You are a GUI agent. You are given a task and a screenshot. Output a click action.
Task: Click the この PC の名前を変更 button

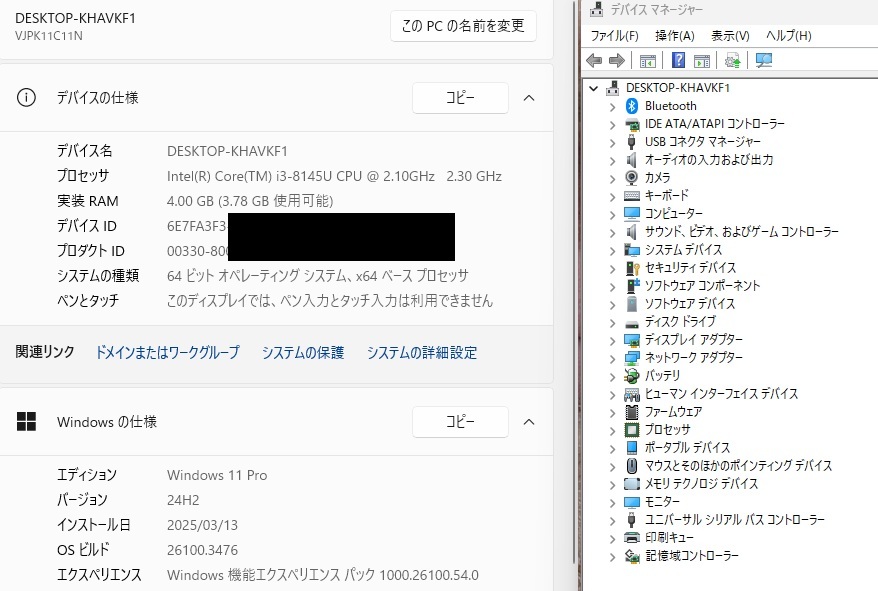click(463, 26)
